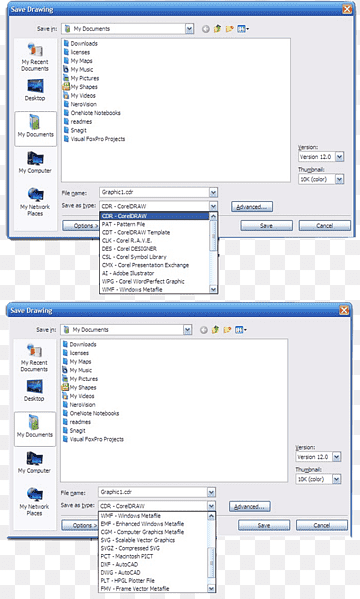
Task: Open the Version 12.0 dropdown in the bottom dialog
Action: tap(336, 457)
